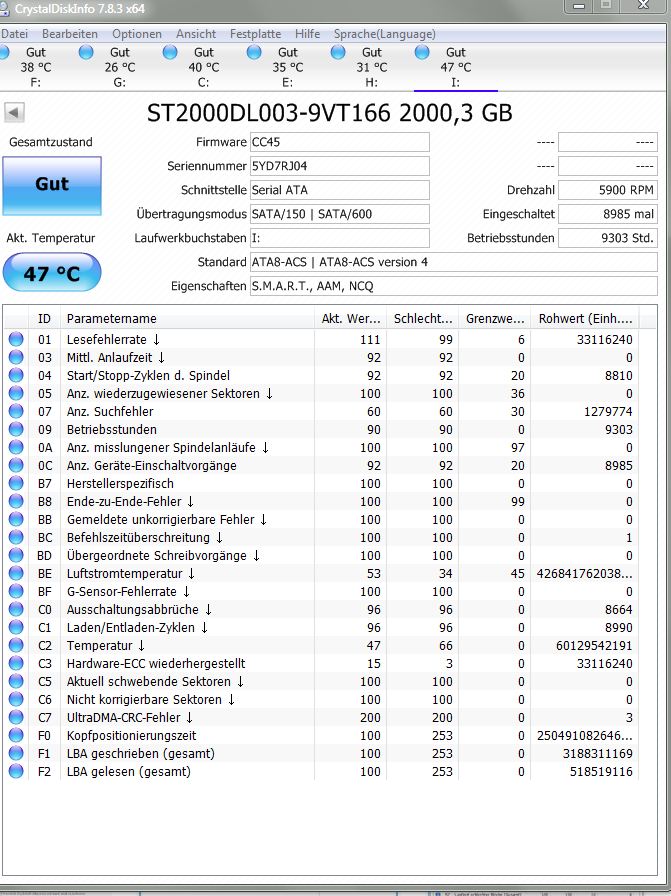Click the 47 °C temperature button
The width and height of the screenshot is (671, 896).
click(52, 273)
